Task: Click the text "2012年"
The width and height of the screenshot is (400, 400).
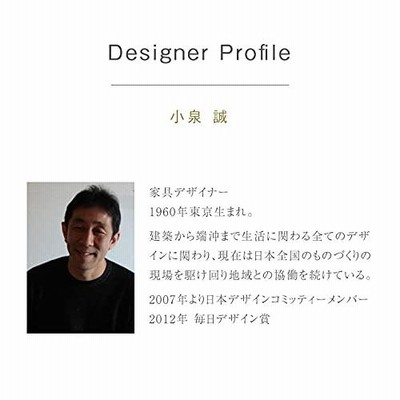Action: point(168,319)
